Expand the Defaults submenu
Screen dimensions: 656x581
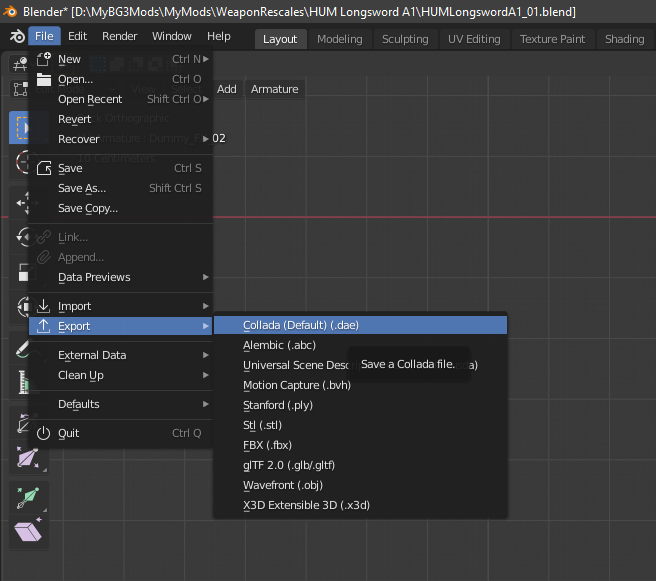[x=120, y=404]
